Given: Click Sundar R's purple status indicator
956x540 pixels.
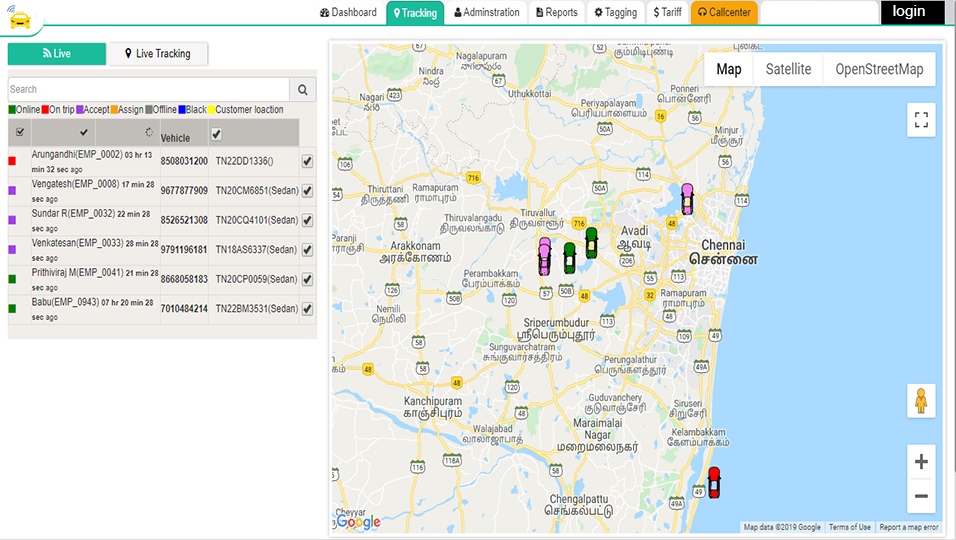Looking at the screenshot, I should [x=12, y=220].
